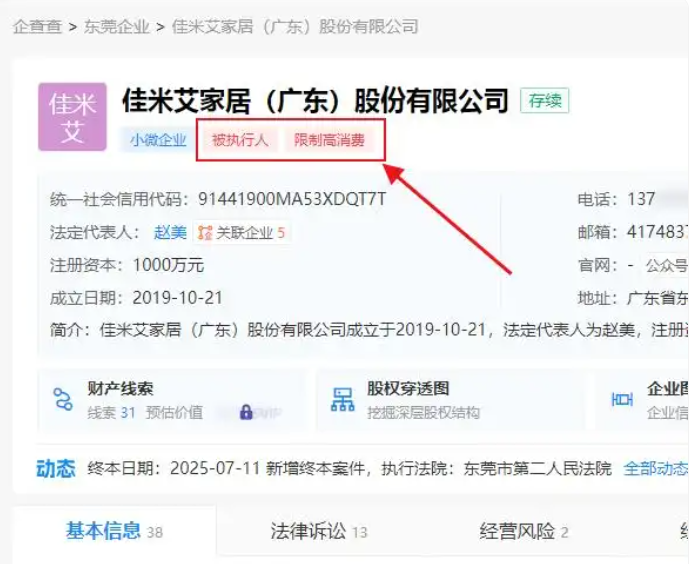Open the 企查查 breadcrumb link
690x564 pixels.
coord(37,27)
